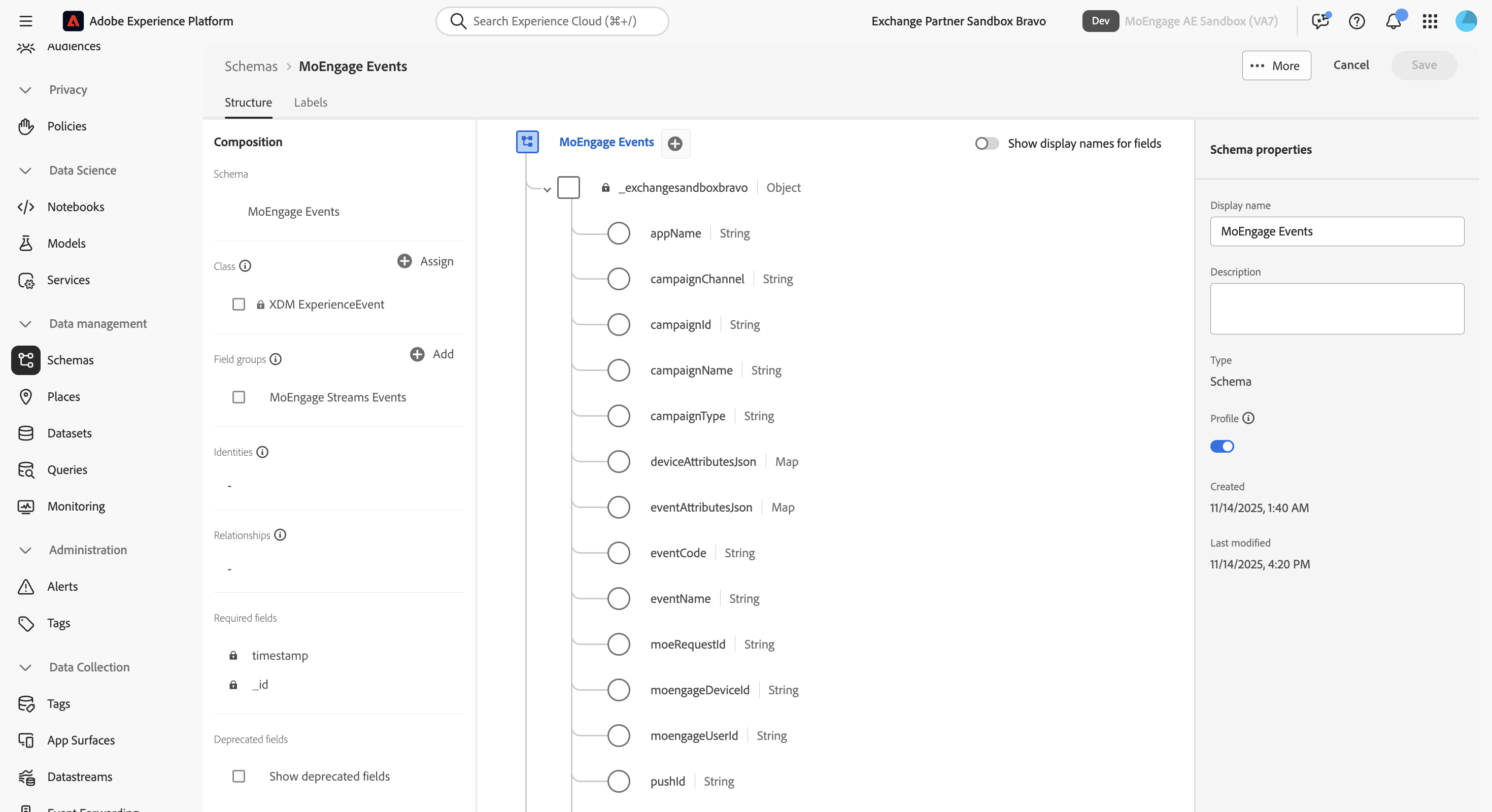Select the MoEngage Streams Events checkbox

click(239, 397)
